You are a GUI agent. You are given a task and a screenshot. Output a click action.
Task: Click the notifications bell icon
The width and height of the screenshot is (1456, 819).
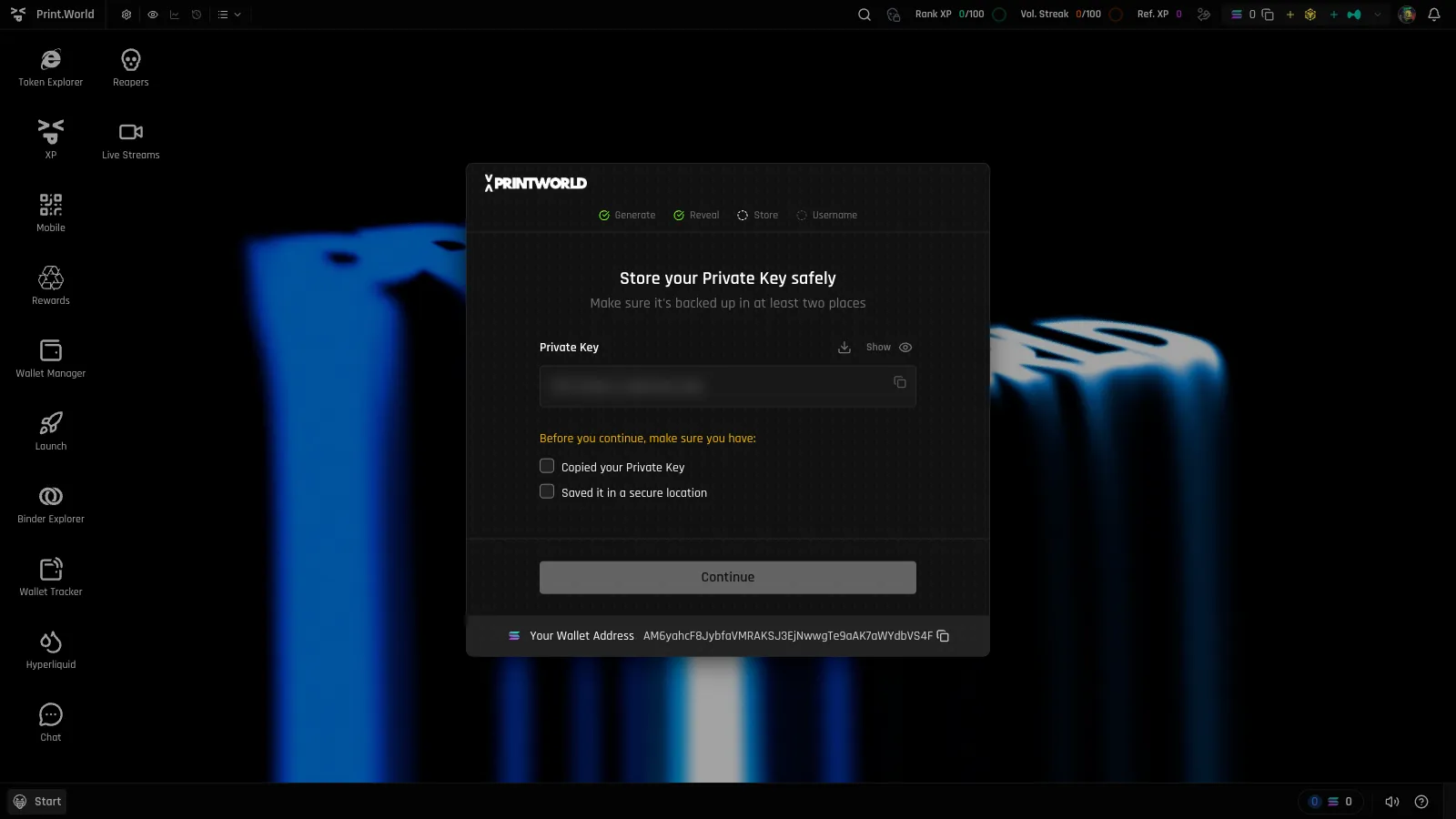(1434, 15)
